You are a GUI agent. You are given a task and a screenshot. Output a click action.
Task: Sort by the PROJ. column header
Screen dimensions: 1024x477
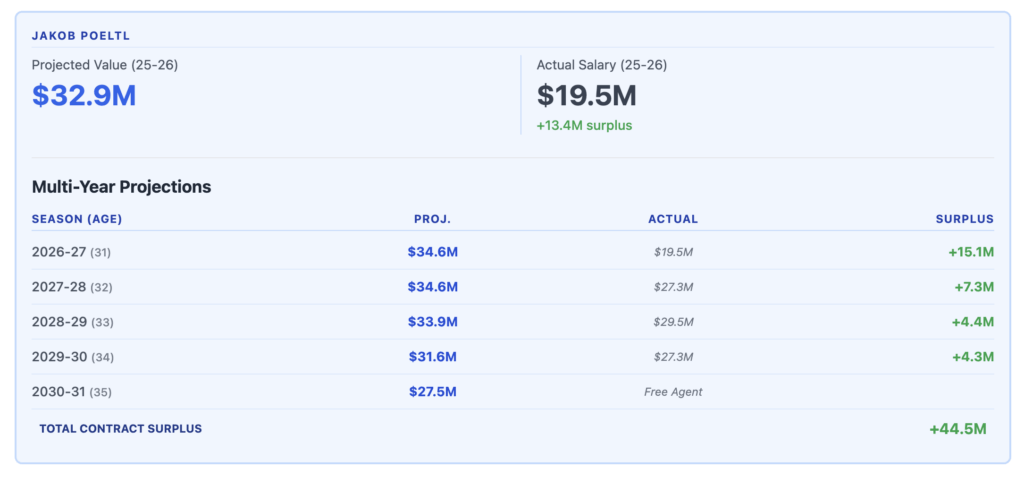click(432, 219)
